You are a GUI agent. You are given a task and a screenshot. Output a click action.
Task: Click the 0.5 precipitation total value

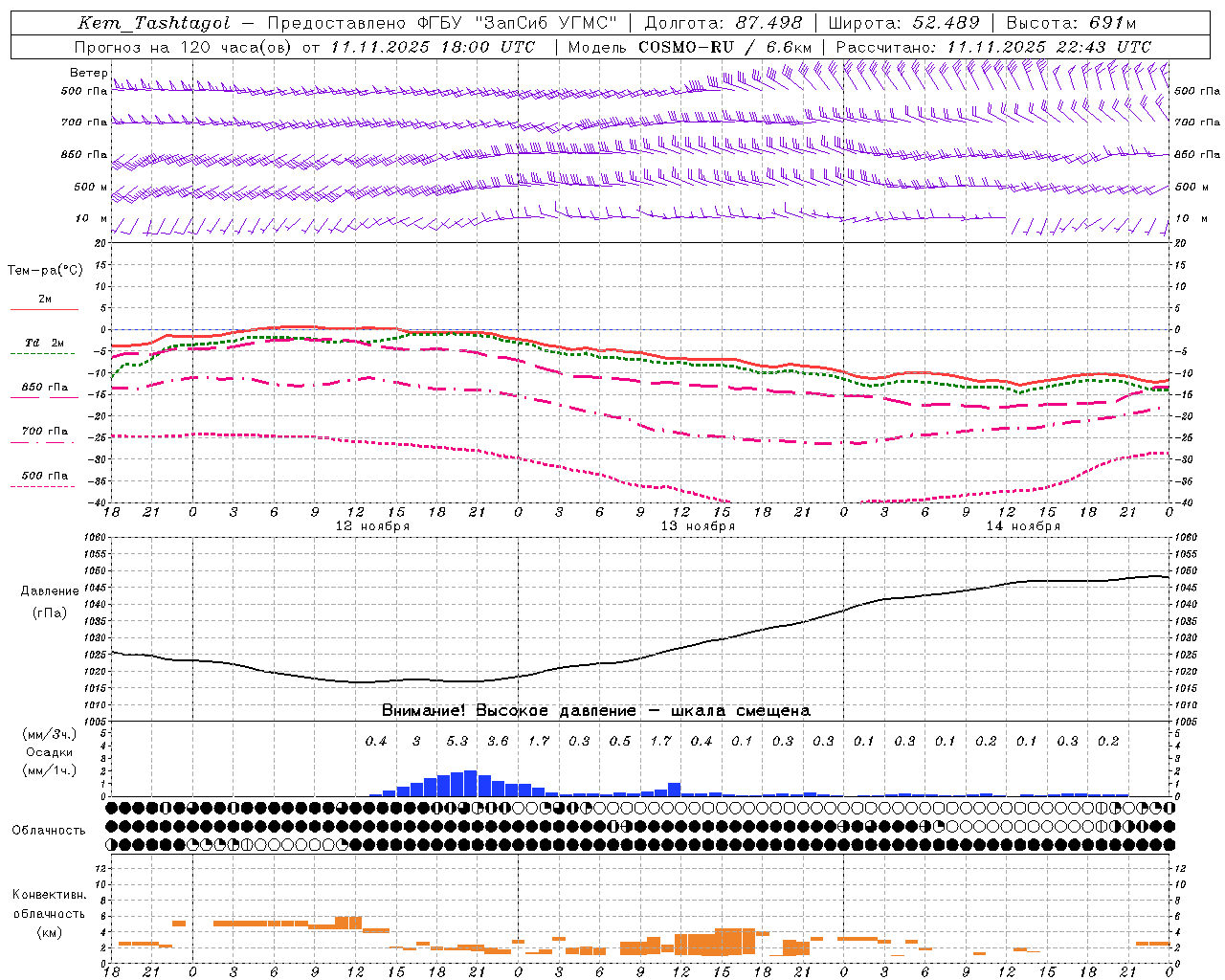pyautogui.click(x=620, y=741)
